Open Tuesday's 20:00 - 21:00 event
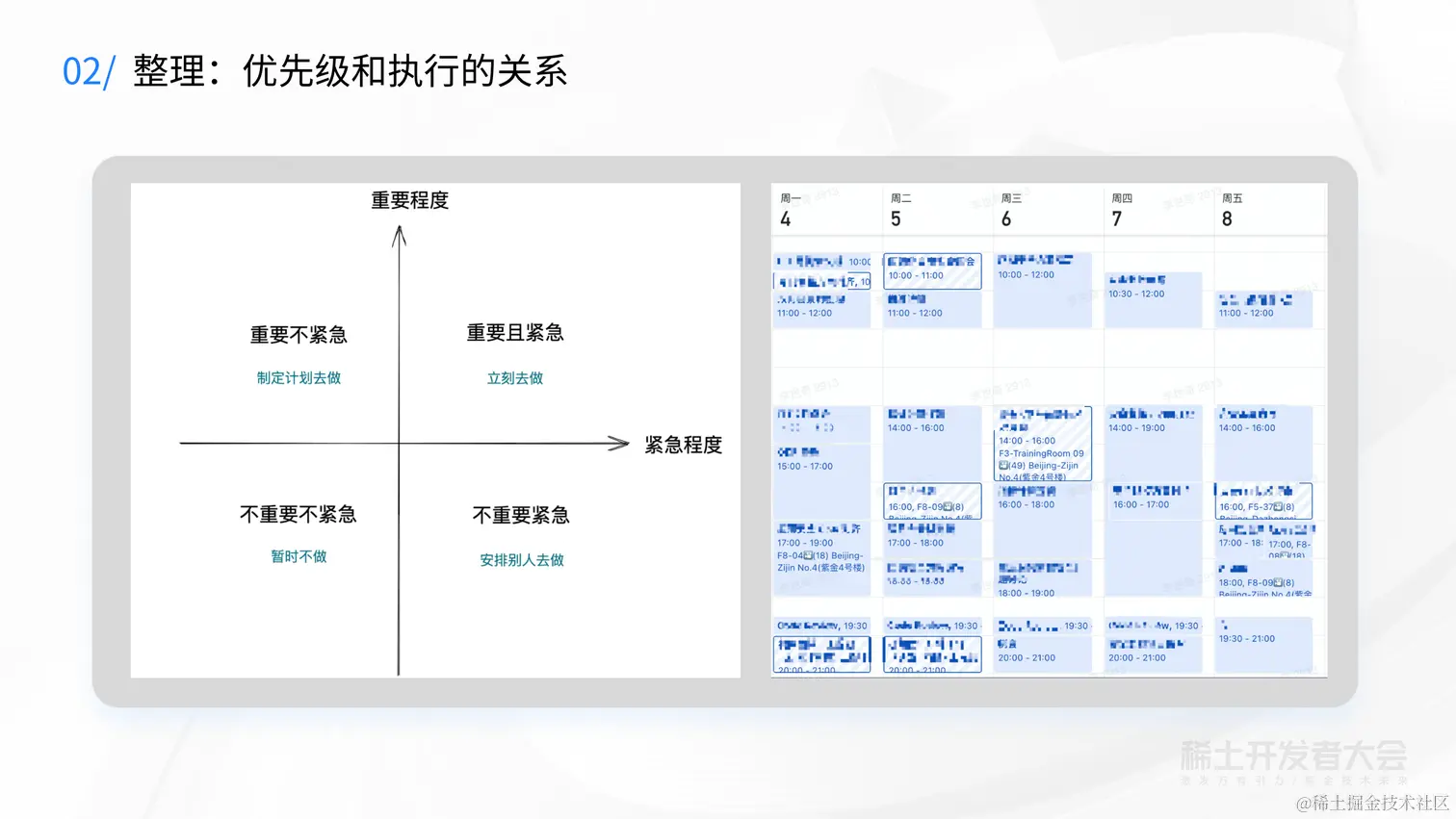 tap(932, 654)
